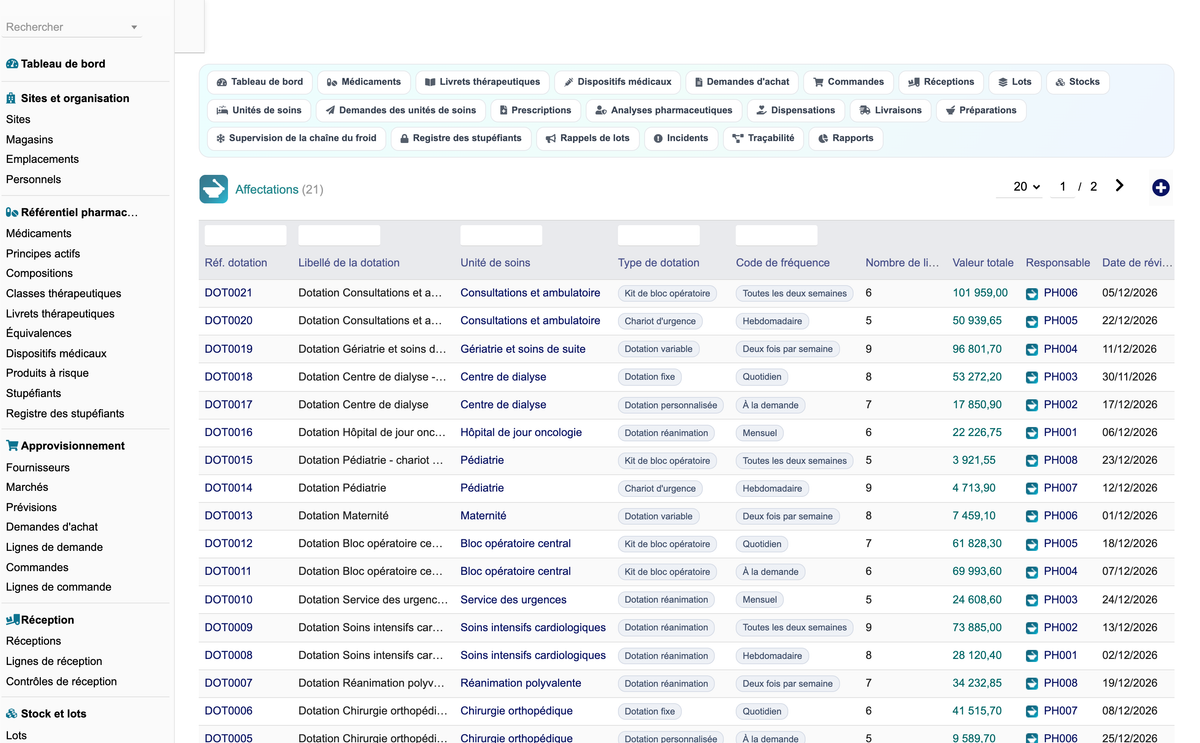This screenshot has height=743, width=1200.
Task: Open the Médicaments toolbar button
Action: click(x=364, y=82)
